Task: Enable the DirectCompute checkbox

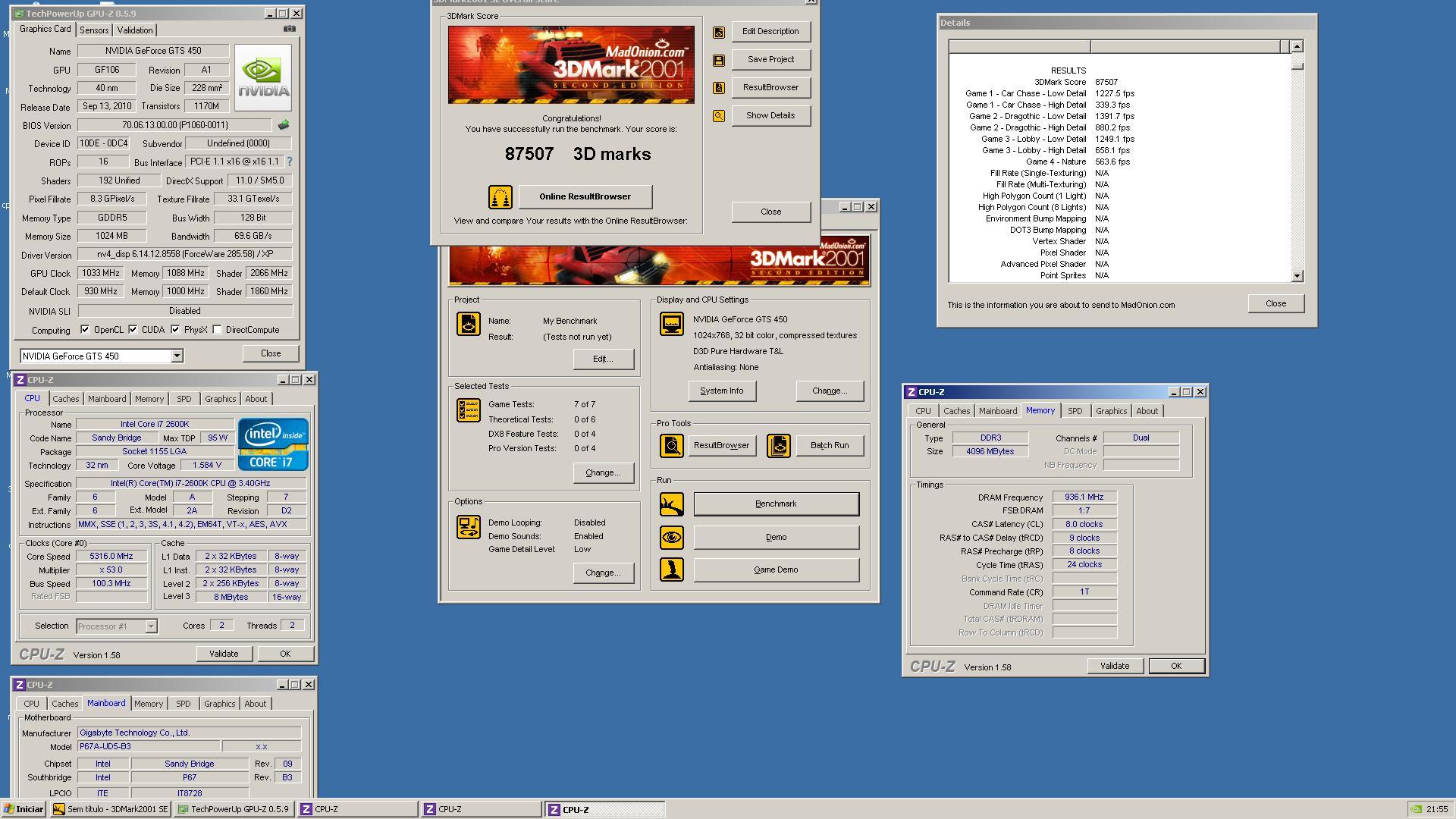Action: click(x=218, y=330)
